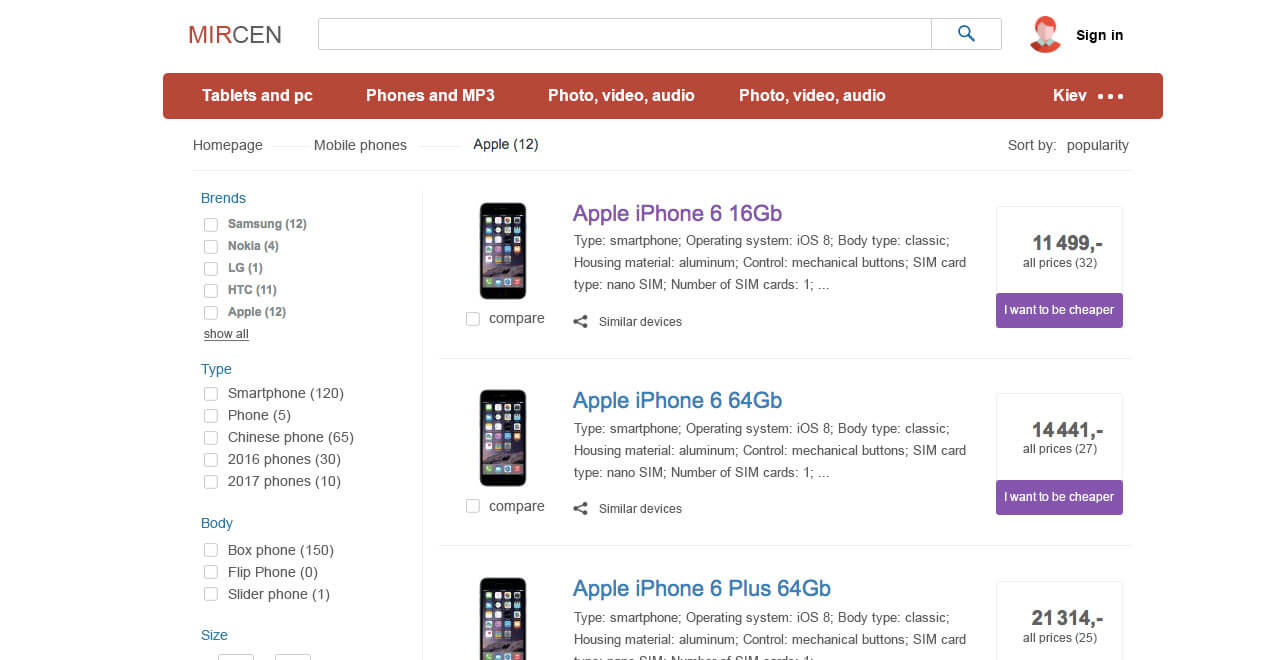
Task: Click the magnifying glass search icon
Action: (x=965, y=34)
